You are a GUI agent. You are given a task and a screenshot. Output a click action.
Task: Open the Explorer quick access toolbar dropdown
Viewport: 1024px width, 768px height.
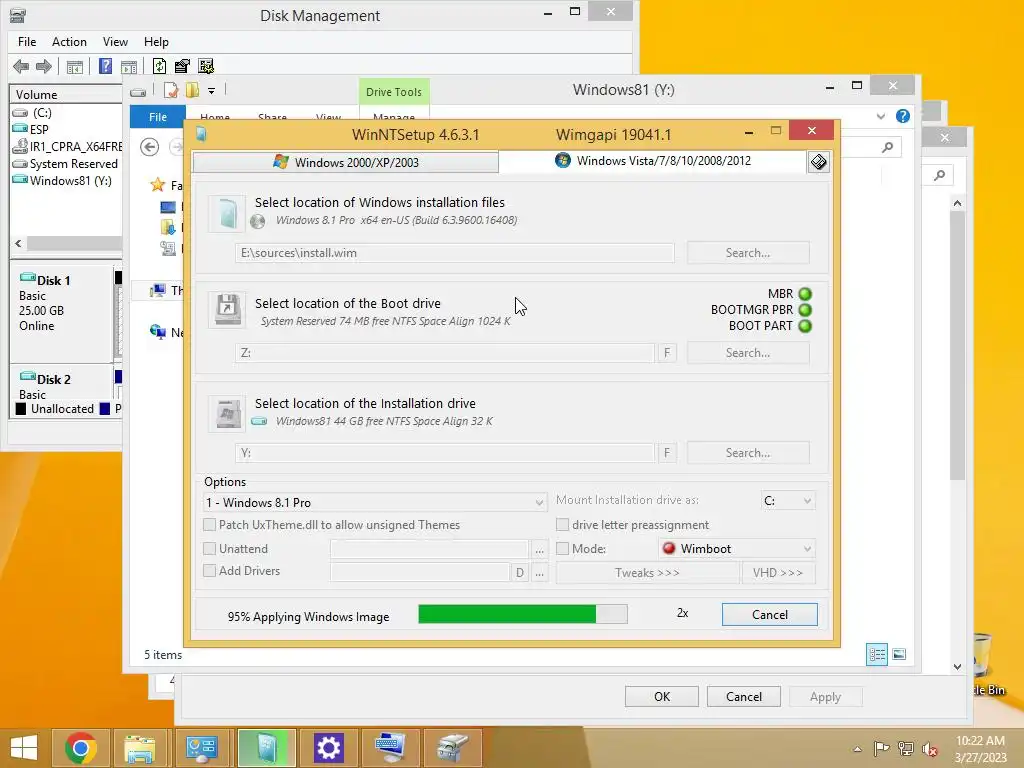tap(212, 91)
